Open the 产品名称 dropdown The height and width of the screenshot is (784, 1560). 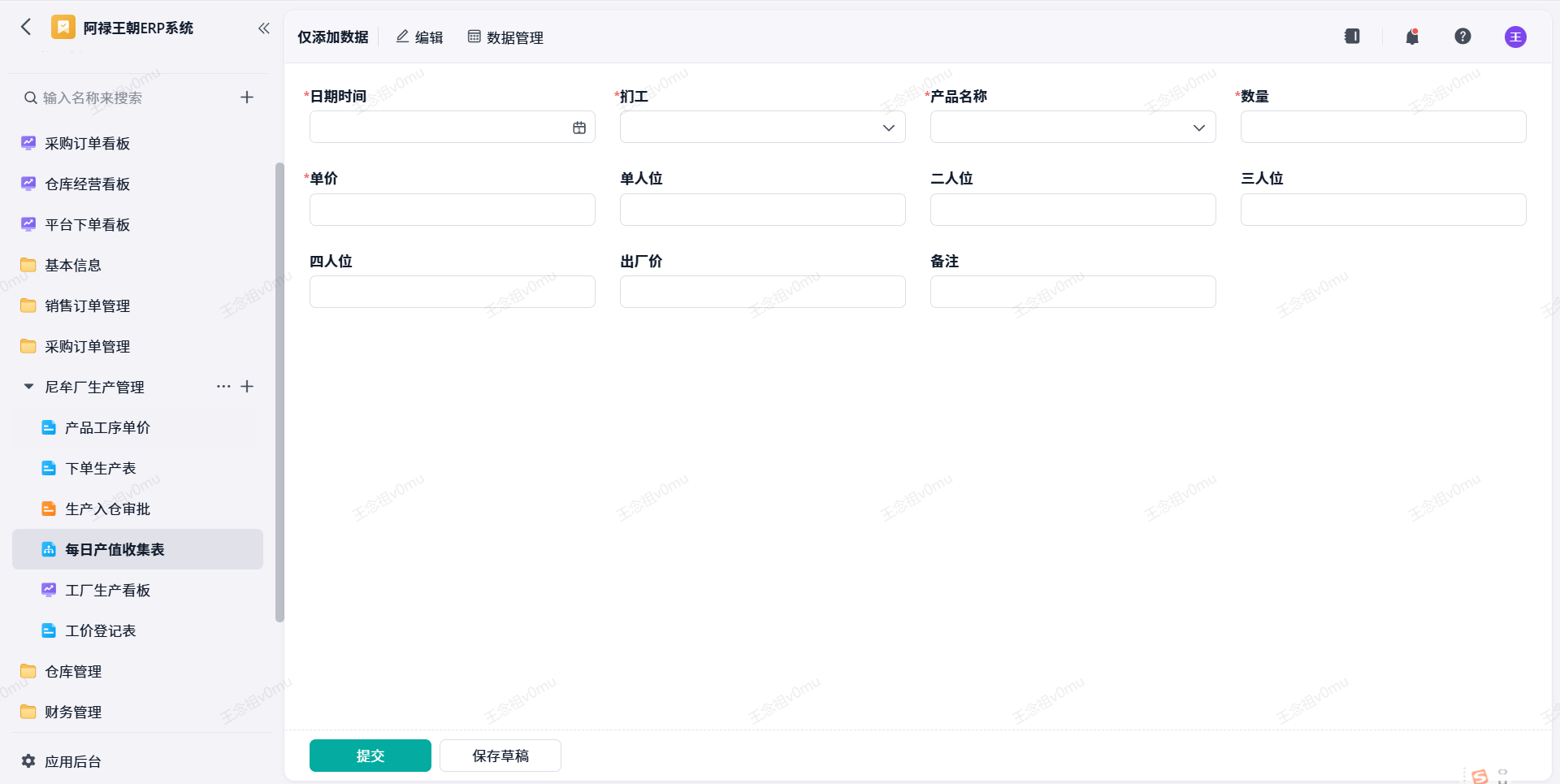click(1073, 128)
